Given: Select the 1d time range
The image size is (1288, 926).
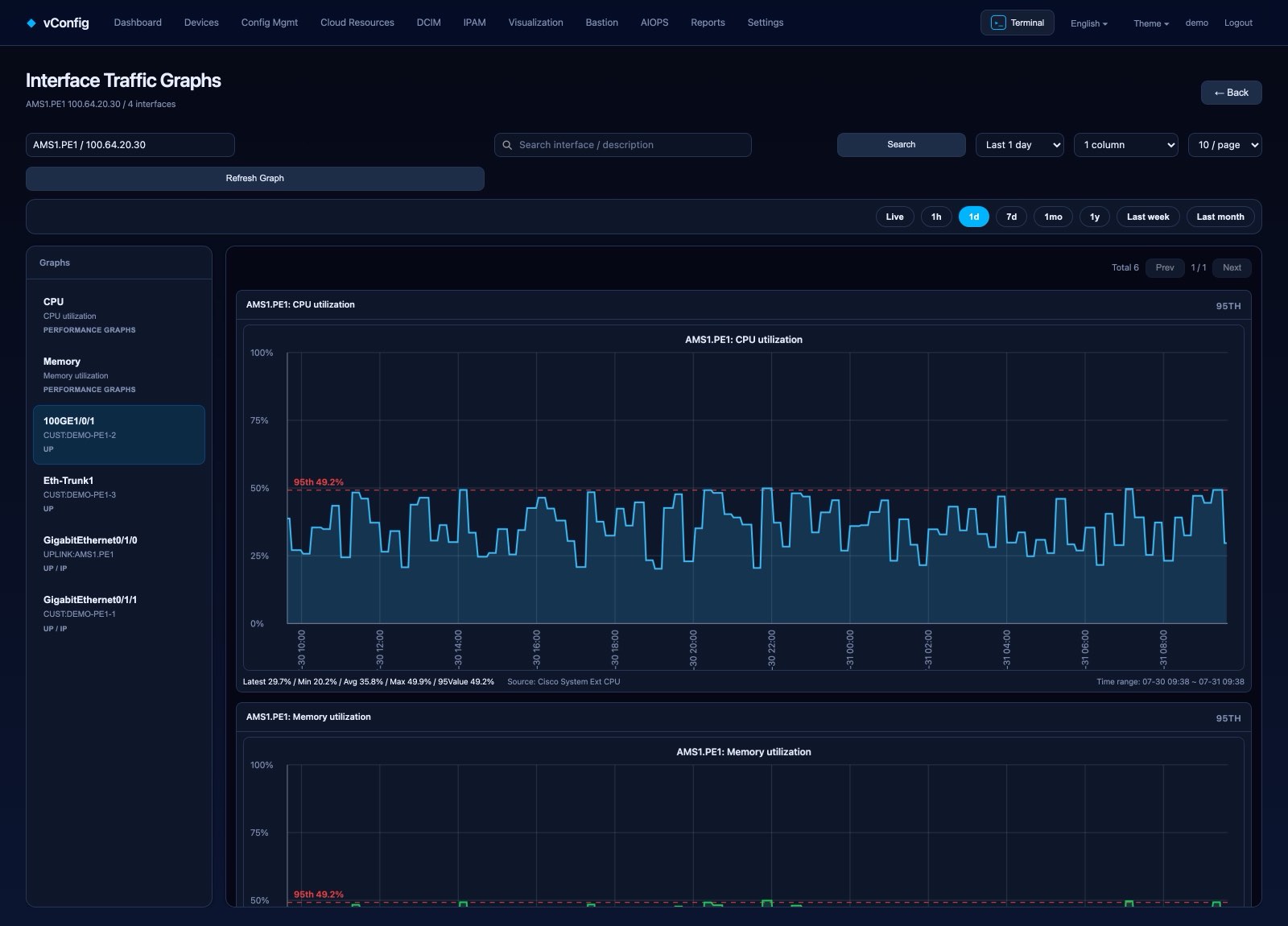Looking at the screenshot, I should (973, 217).
